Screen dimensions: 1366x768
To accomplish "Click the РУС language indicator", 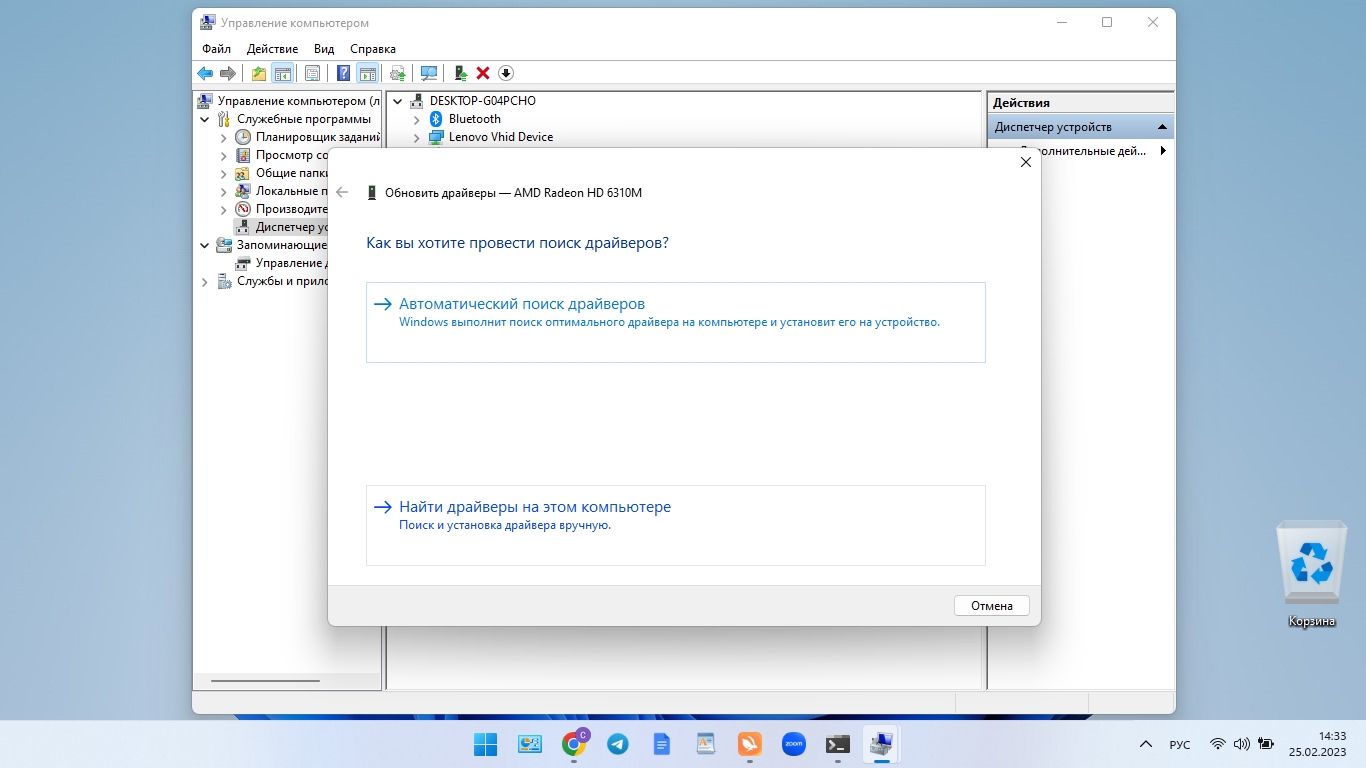I will [x=1180, y=745].
